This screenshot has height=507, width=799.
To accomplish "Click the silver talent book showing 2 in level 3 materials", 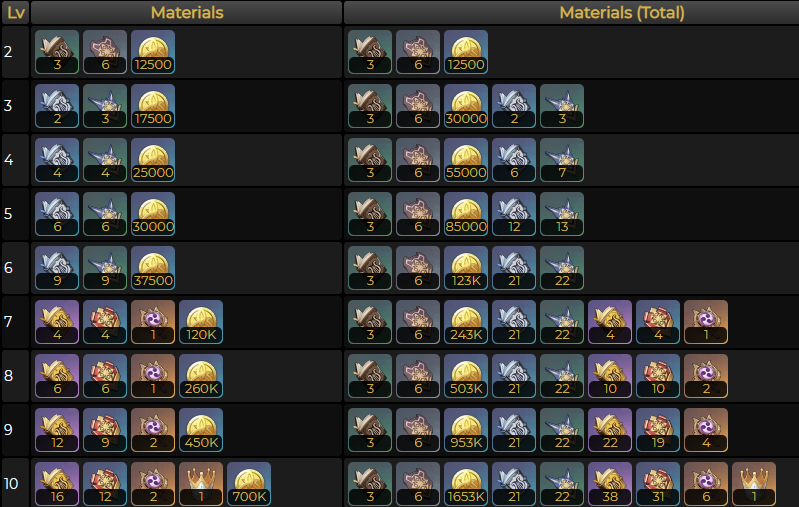I will coord(57,106).
